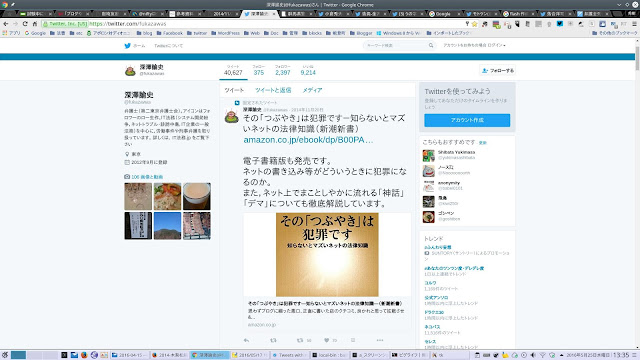Click the location pin icon next to 東京
Image resolution: width=640 pixels, height=360 pixels.
click(x=127, y=154)
